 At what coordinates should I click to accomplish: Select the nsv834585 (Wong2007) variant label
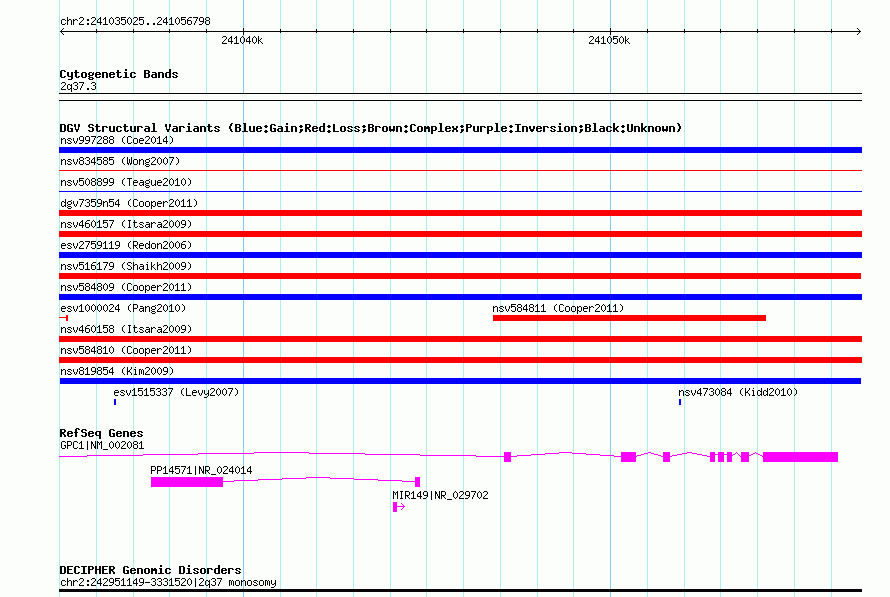click(x=120, y=161)
